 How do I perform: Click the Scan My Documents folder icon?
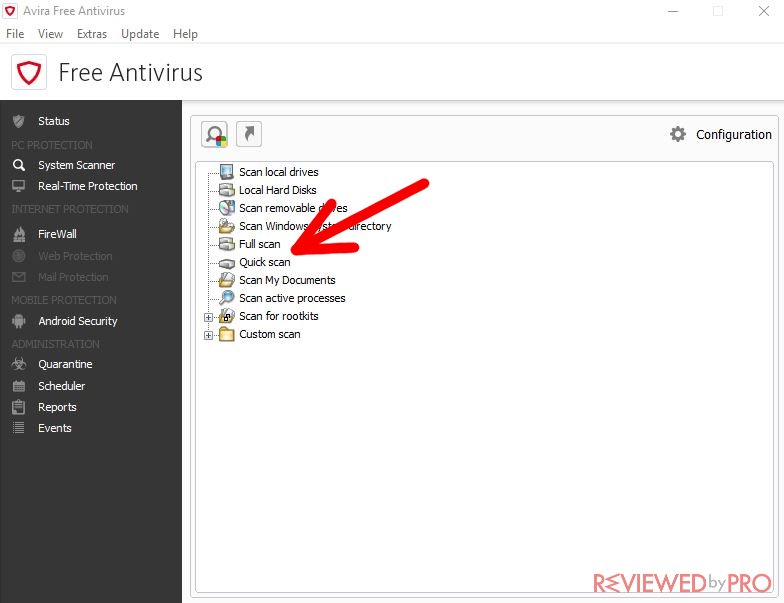click(x=226, y=280)
